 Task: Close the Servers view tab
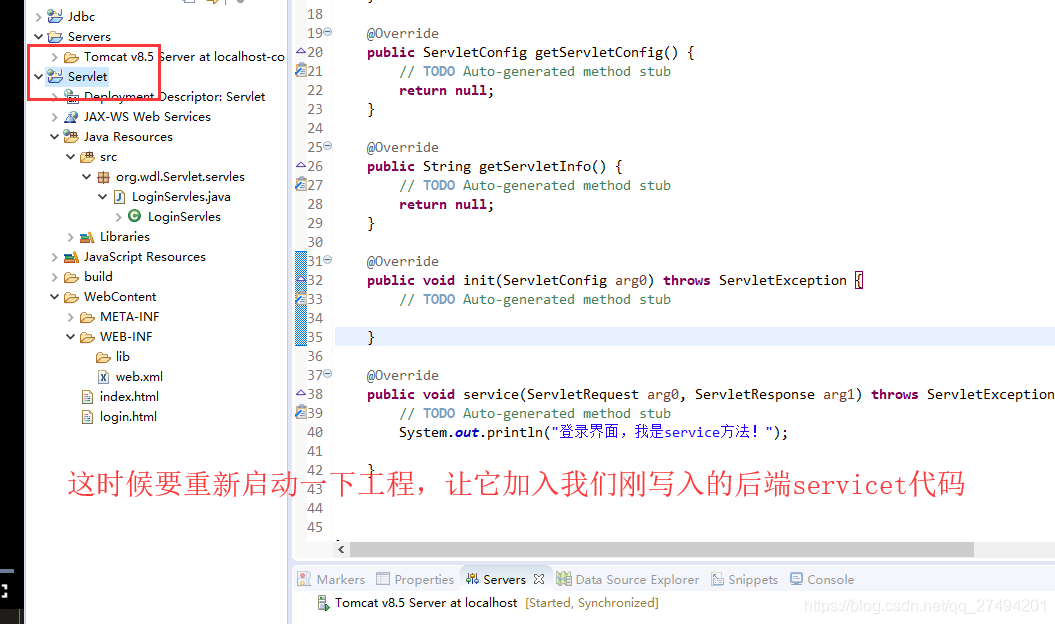(x=538, y=579)
